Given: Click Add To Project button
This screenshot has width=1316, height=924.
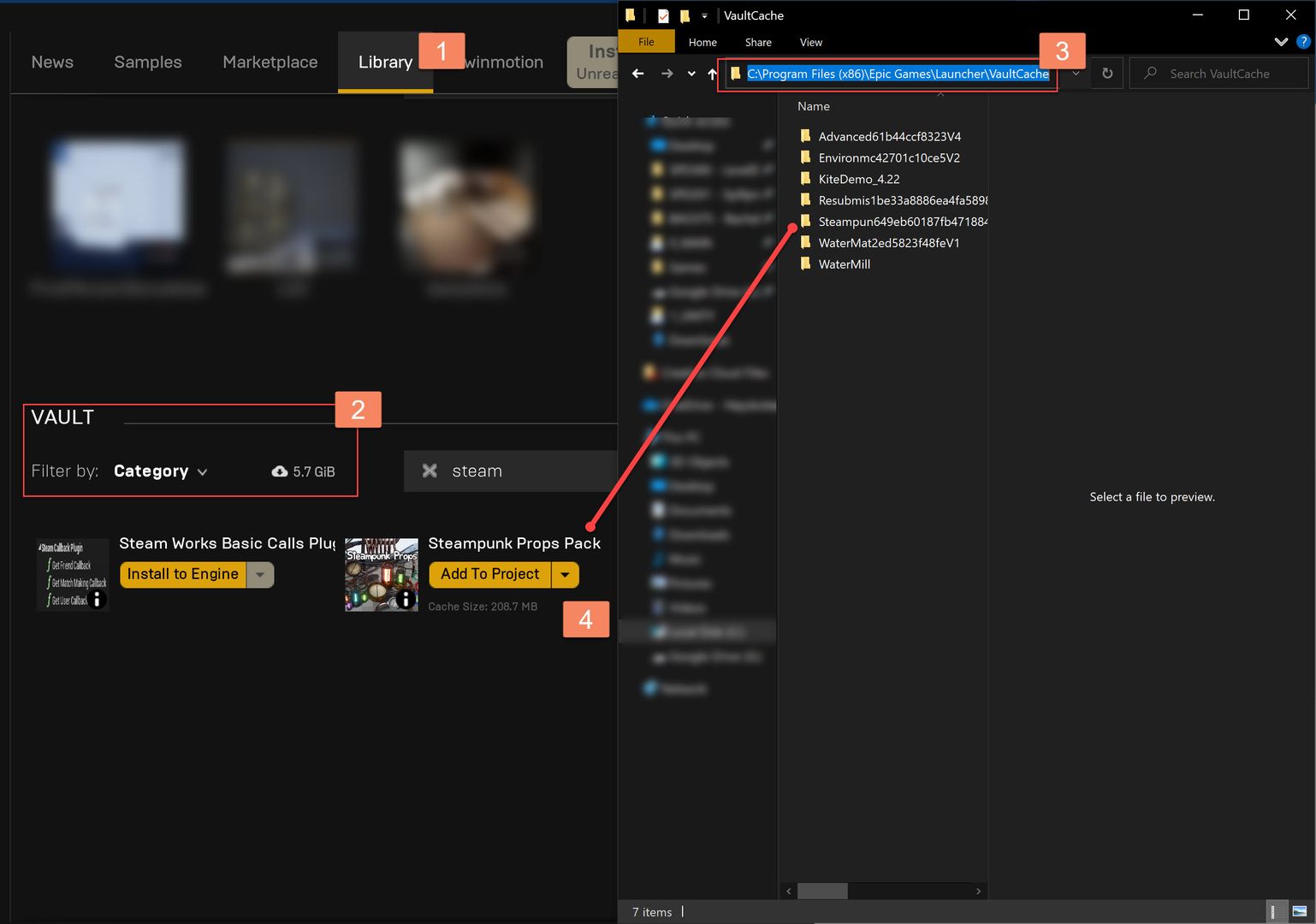Looking at the screenshot, I should click(x=490, y=574).
